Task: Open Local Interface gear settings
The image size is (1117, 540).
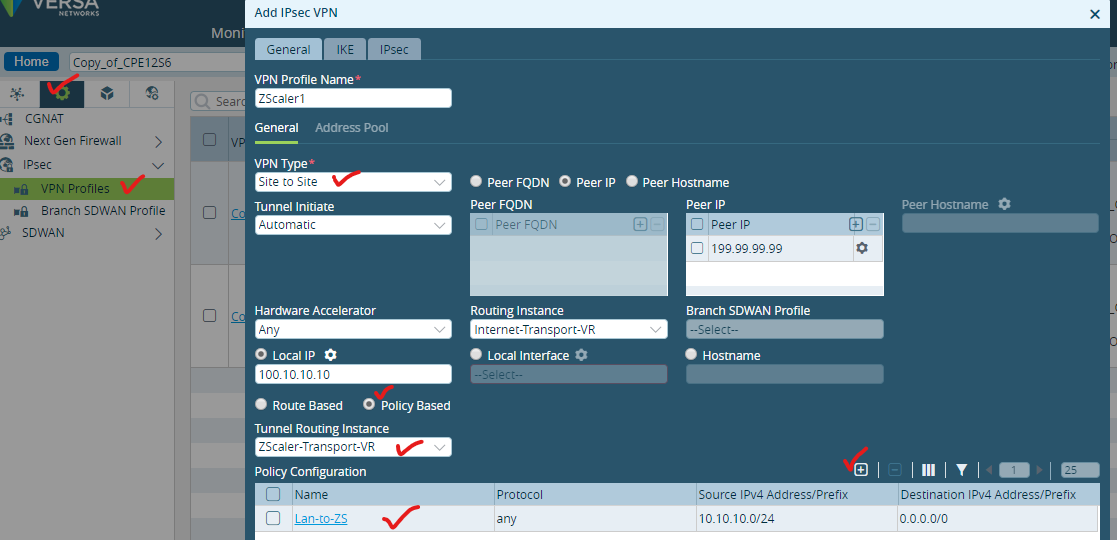Action: (x=581, y=355)
